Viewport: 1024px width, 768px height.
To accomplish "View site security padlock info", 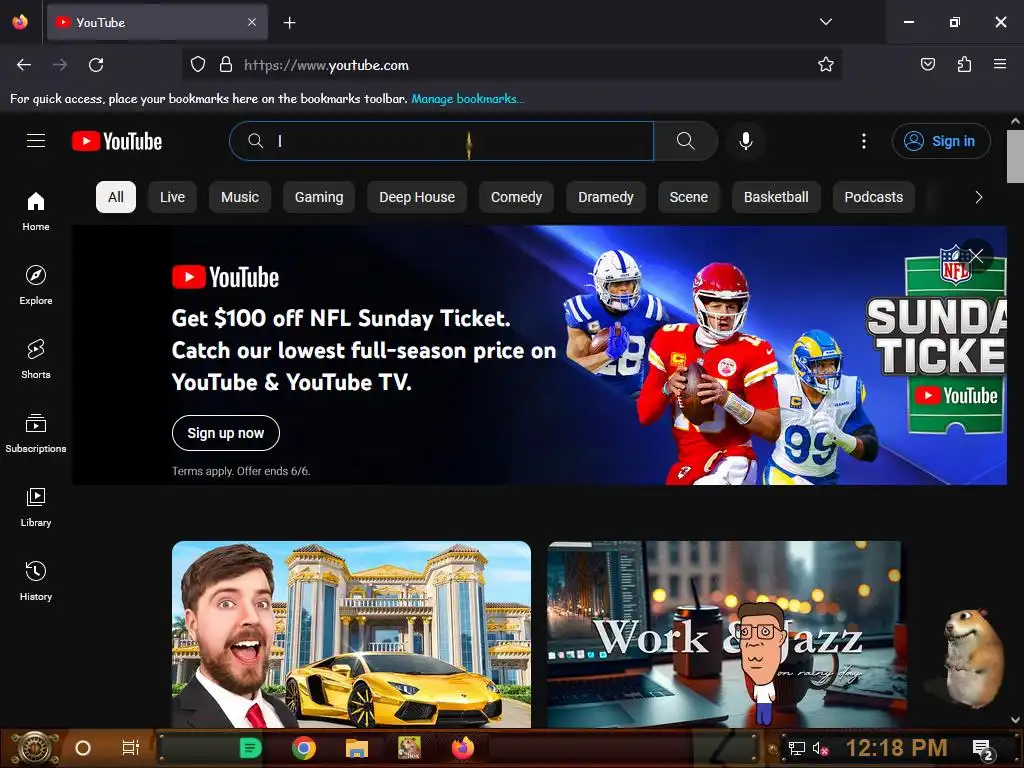I will (226, 65).
